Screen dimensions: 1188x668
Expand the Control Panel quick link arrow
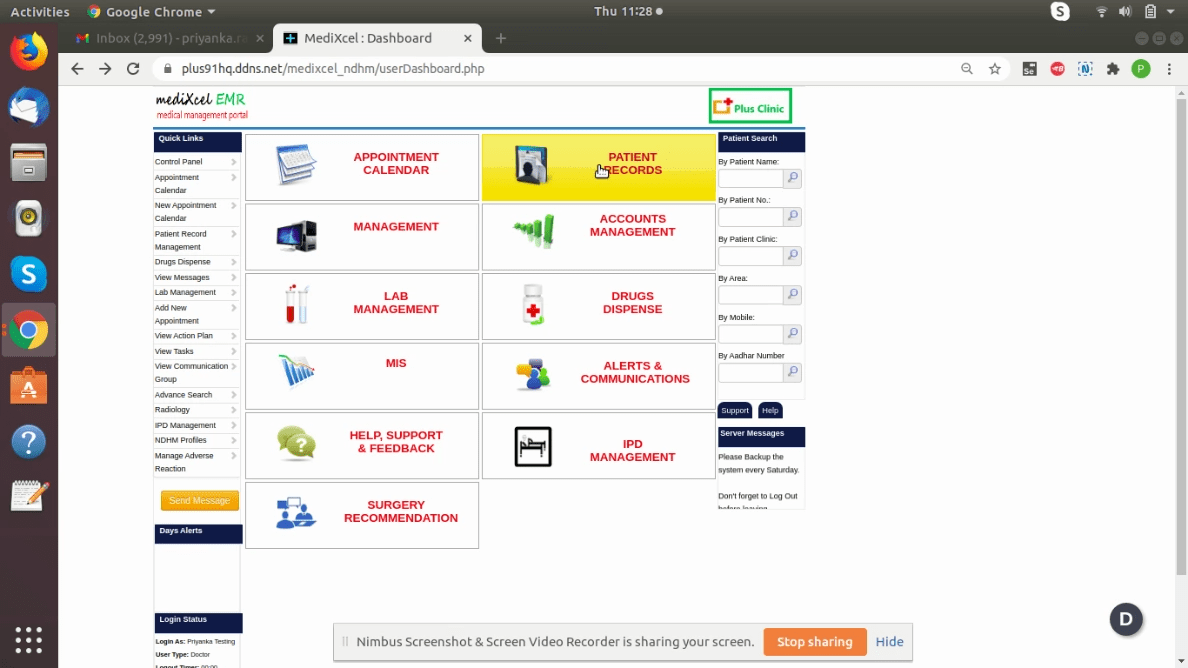(x=234, y=162)
